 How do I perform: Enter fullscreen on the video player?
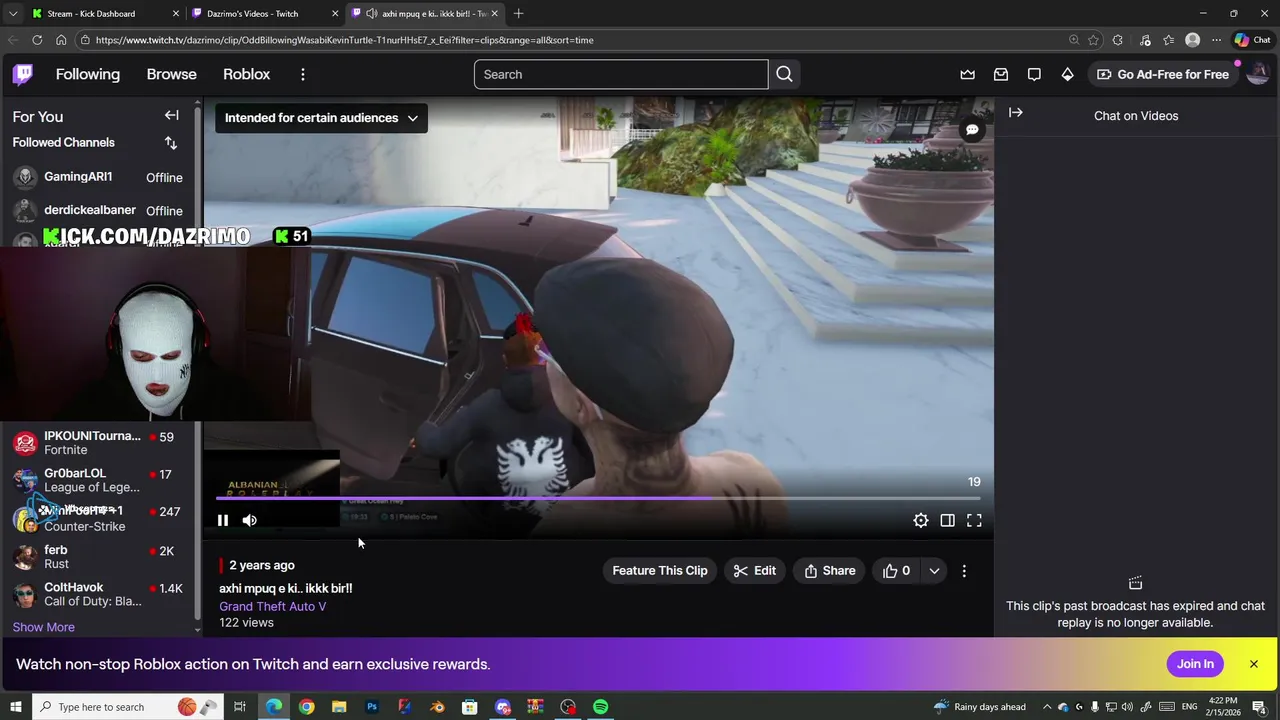pos(974,520)
